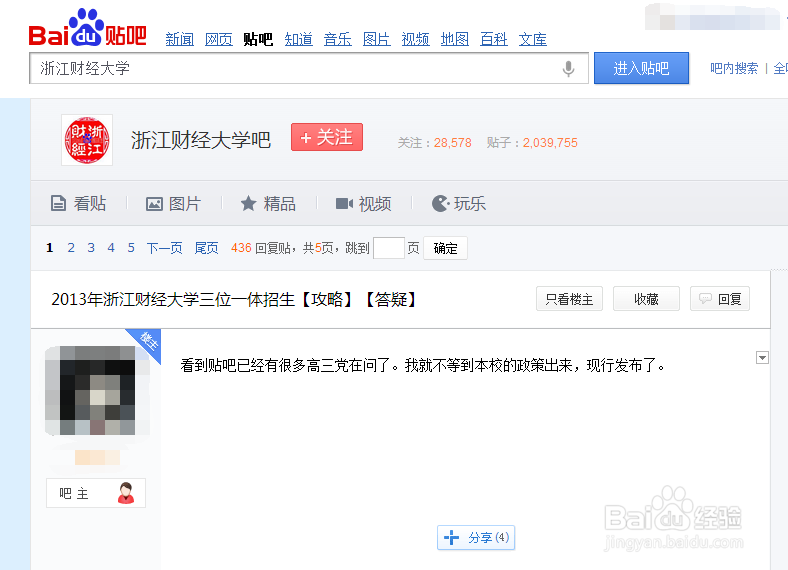Viewport: 788px width, 570px height.
Task: Click the 436 回复贴 count text
Action: click(260, 248)
